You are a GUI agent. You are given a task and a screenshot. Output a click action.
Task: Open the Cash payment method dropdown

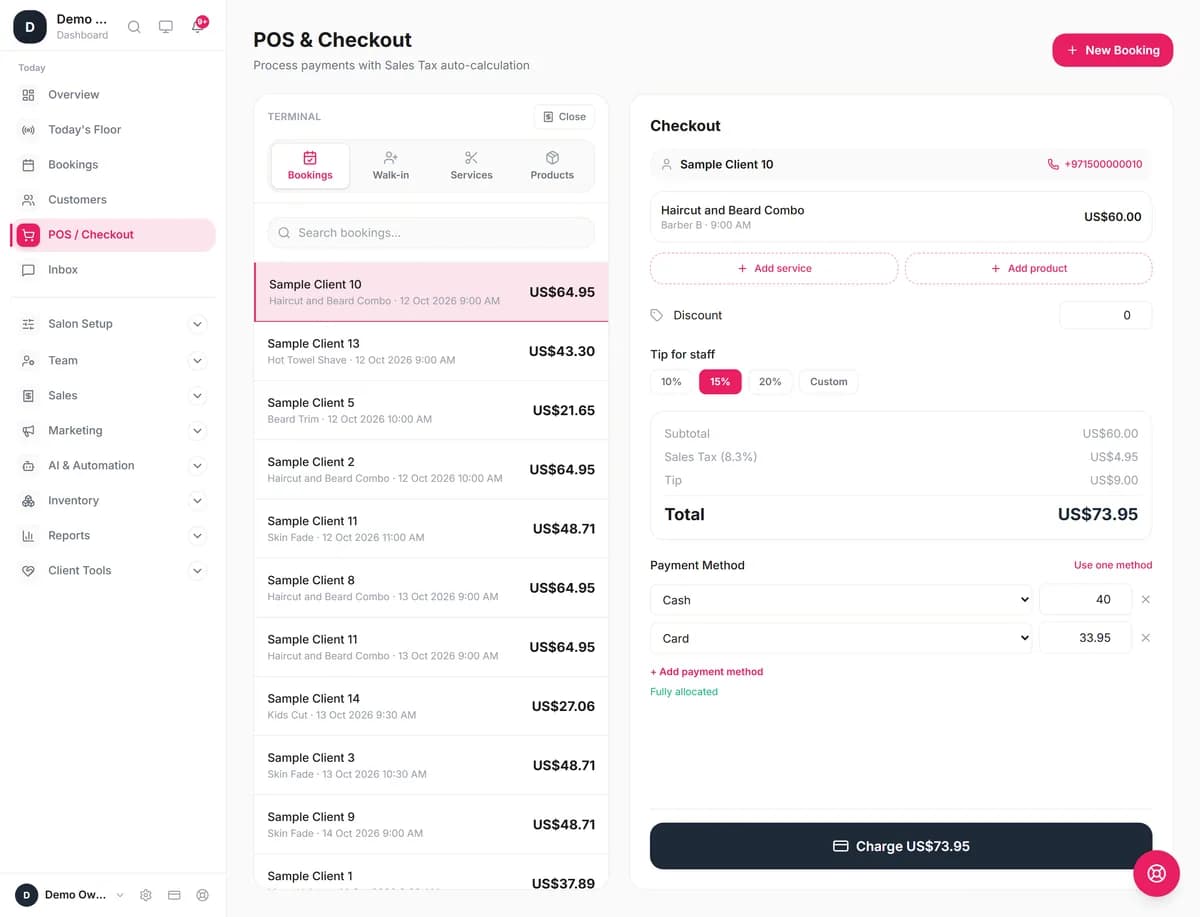[842, 600]
